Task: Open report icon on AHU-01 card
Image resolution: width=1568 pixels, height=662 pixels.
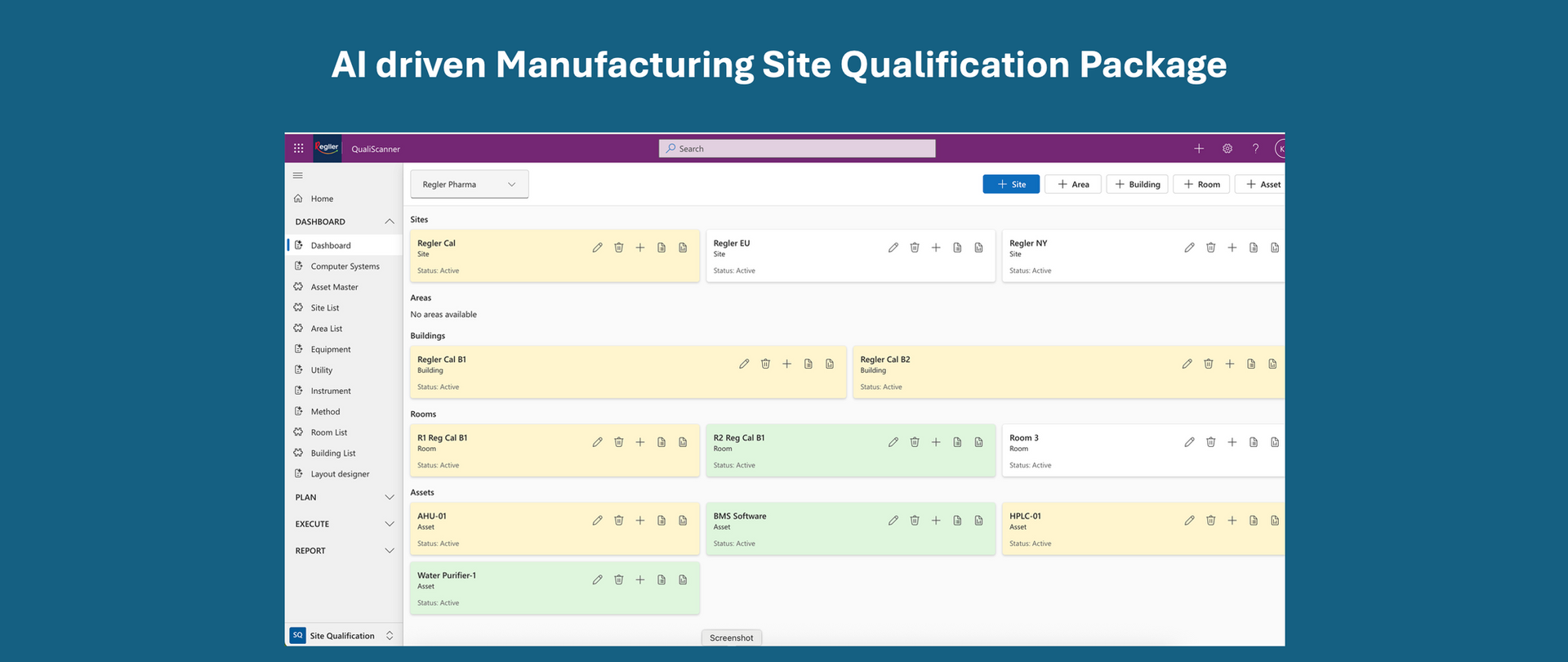Action: 683,521
